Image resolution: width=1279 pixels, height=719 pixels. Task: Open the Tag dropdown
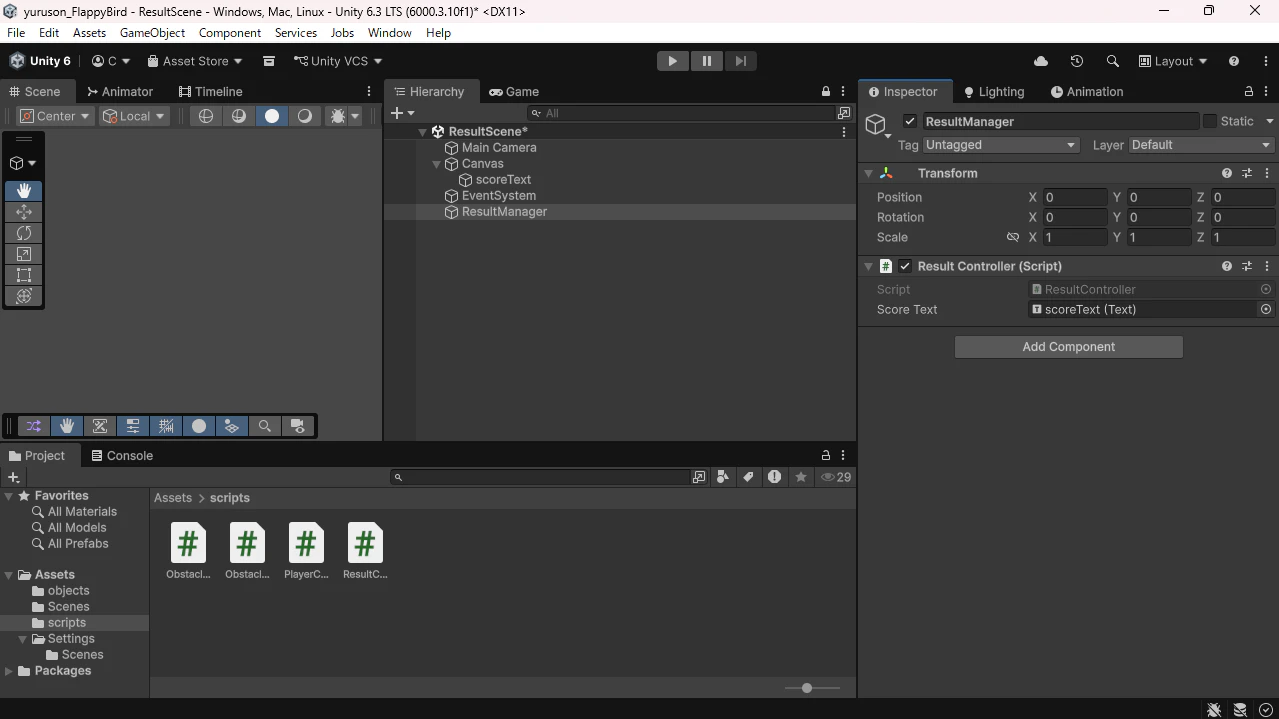tap(1002, 145)
